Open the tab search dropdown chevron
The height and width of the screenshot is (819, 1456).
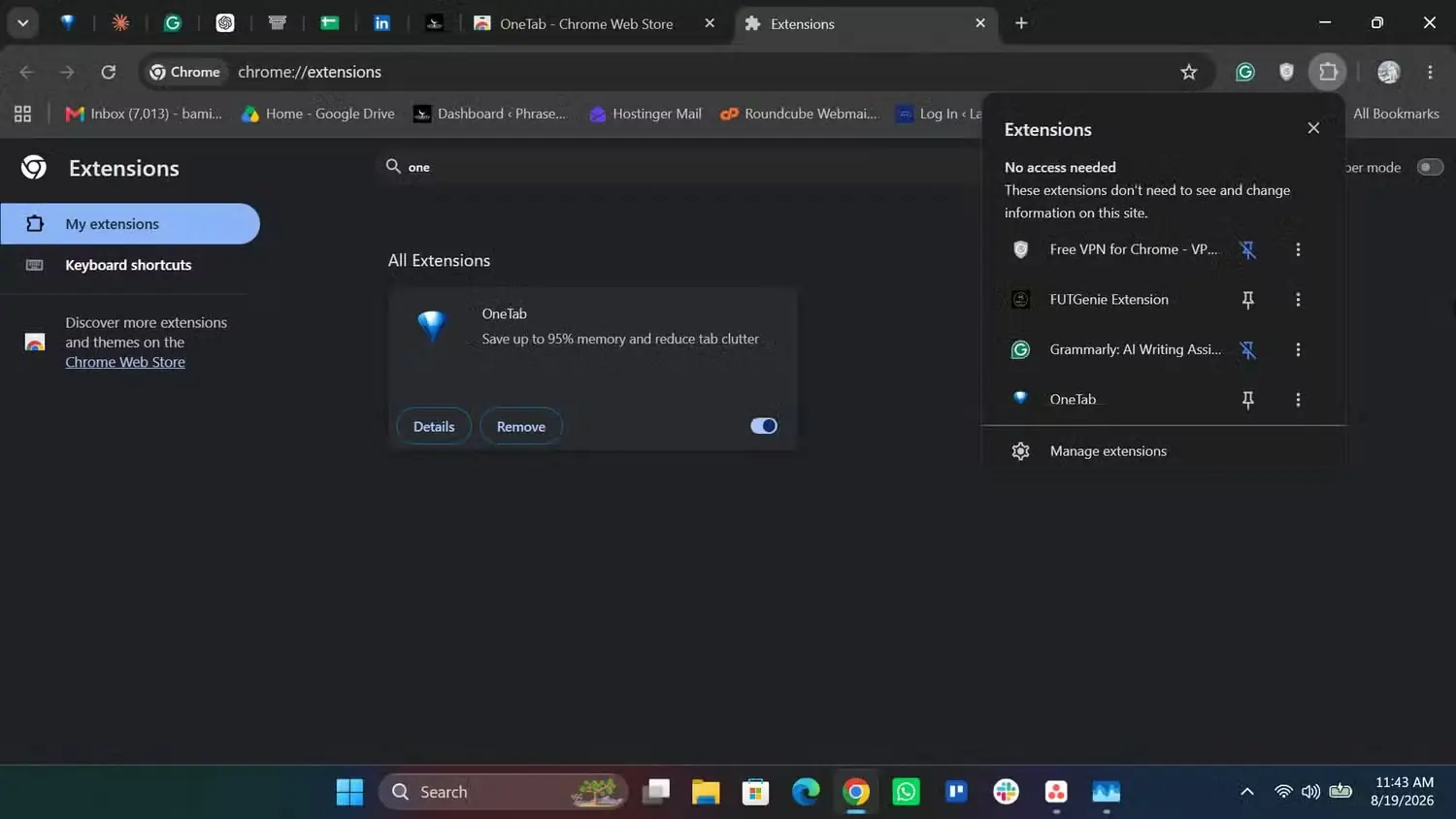pos(22,23)
